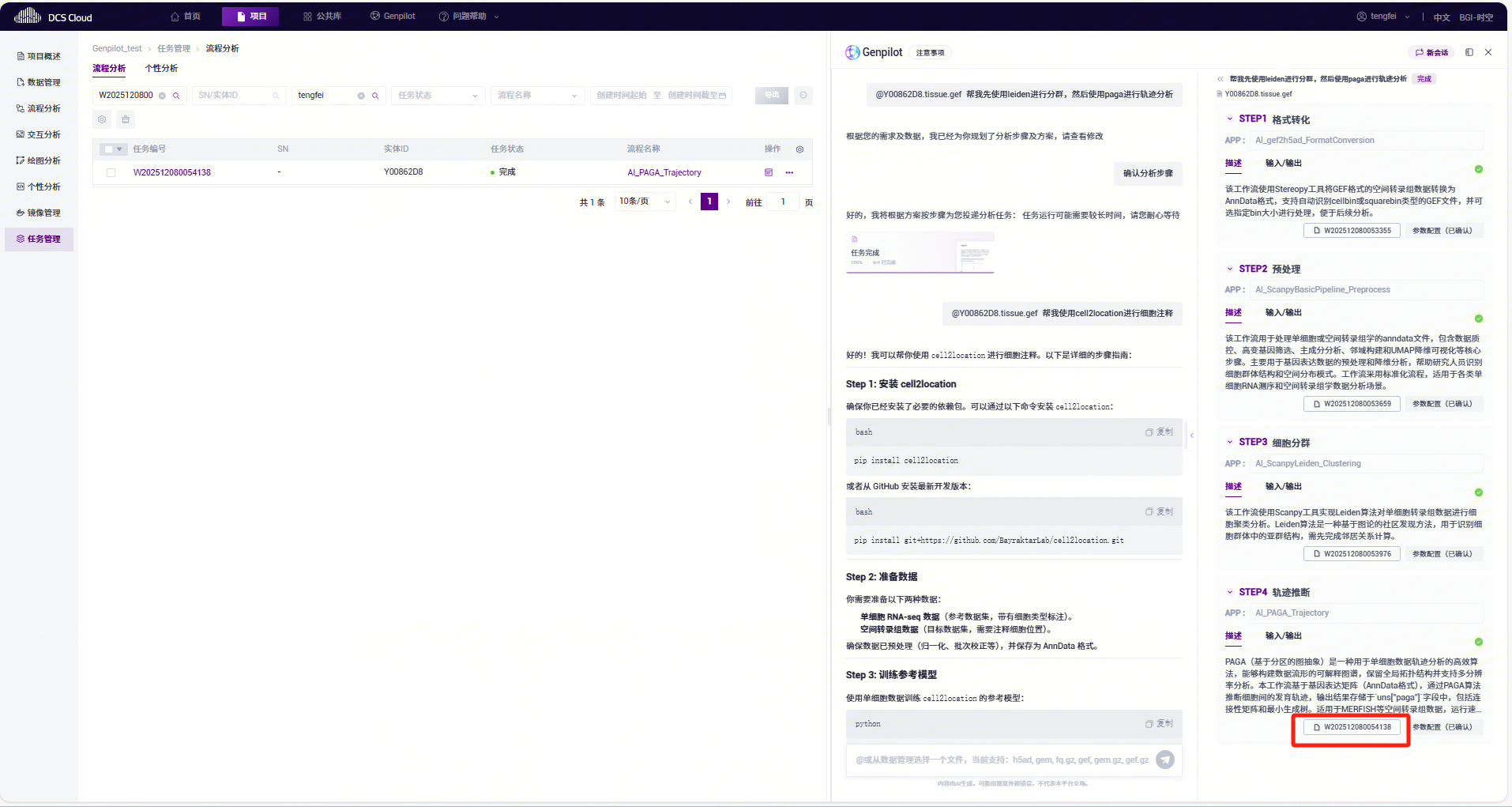Toggle the Genpilot side panel layout icon
1512x807 pixels.
click(x=1469, y=52)
